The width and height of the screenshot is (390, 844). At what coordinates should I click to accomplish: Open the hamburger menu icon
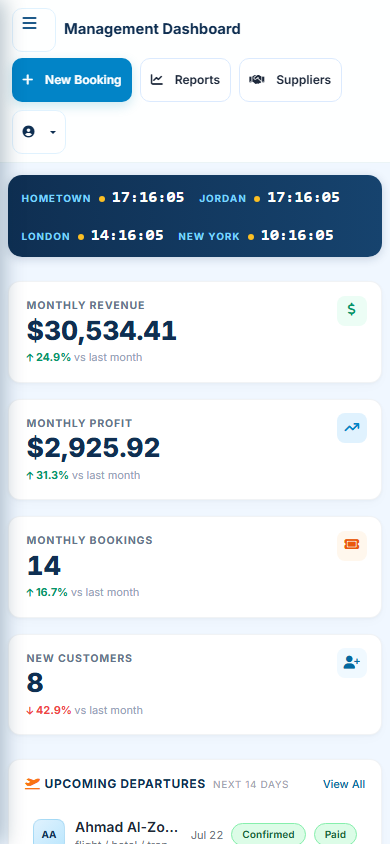[30, 23]
